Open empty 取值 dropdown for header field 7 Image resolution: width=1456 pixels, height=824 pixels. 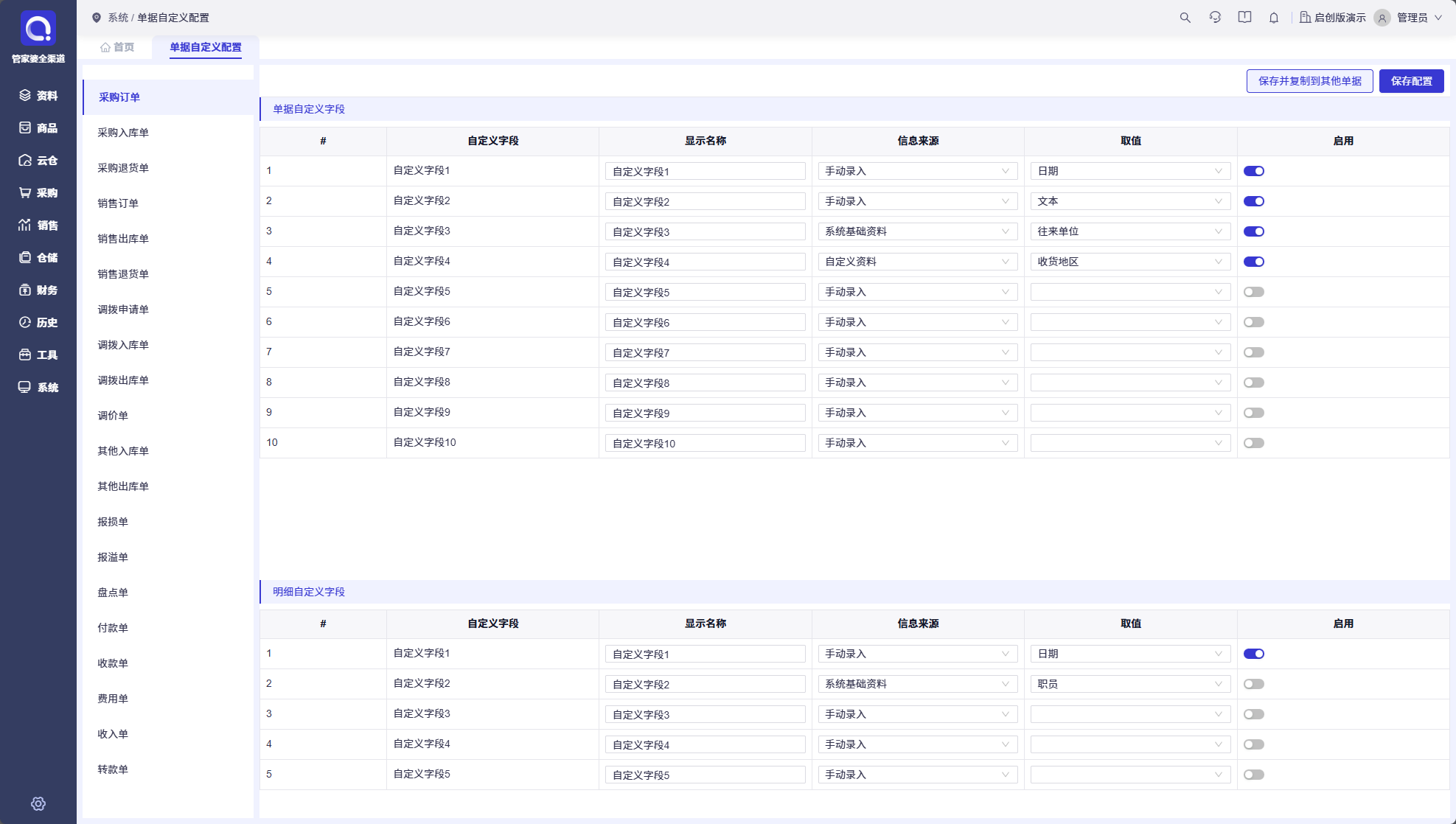pos(1131,352)
